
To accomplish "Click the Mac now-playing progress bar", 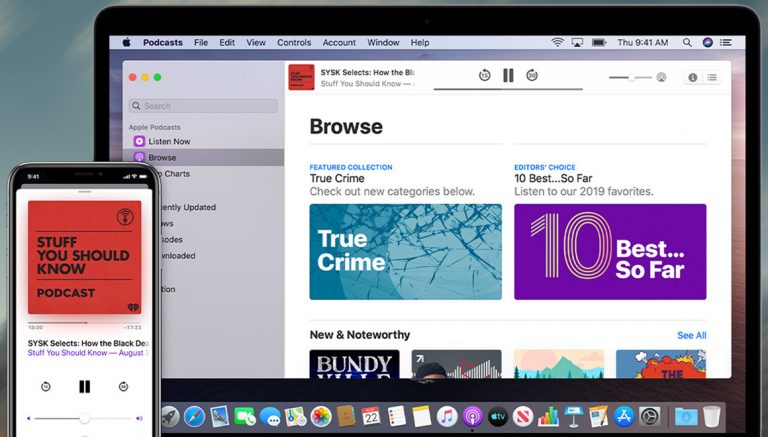I will click(508, 90).
